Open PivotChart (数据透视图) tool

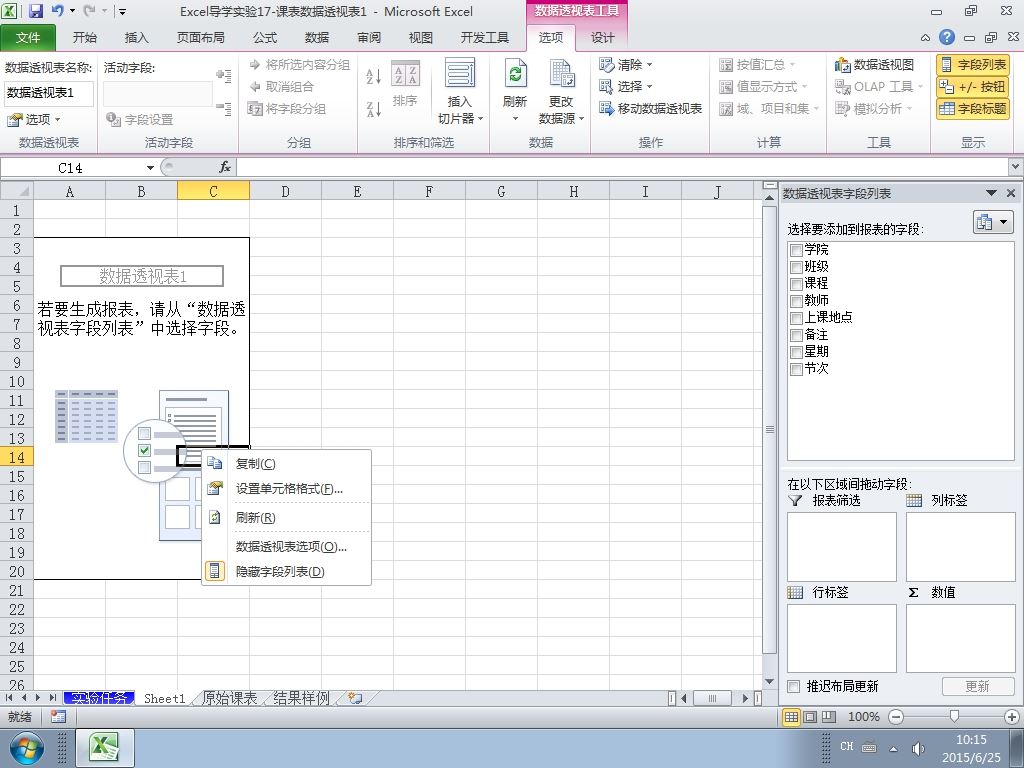click(x=874, y=65)
